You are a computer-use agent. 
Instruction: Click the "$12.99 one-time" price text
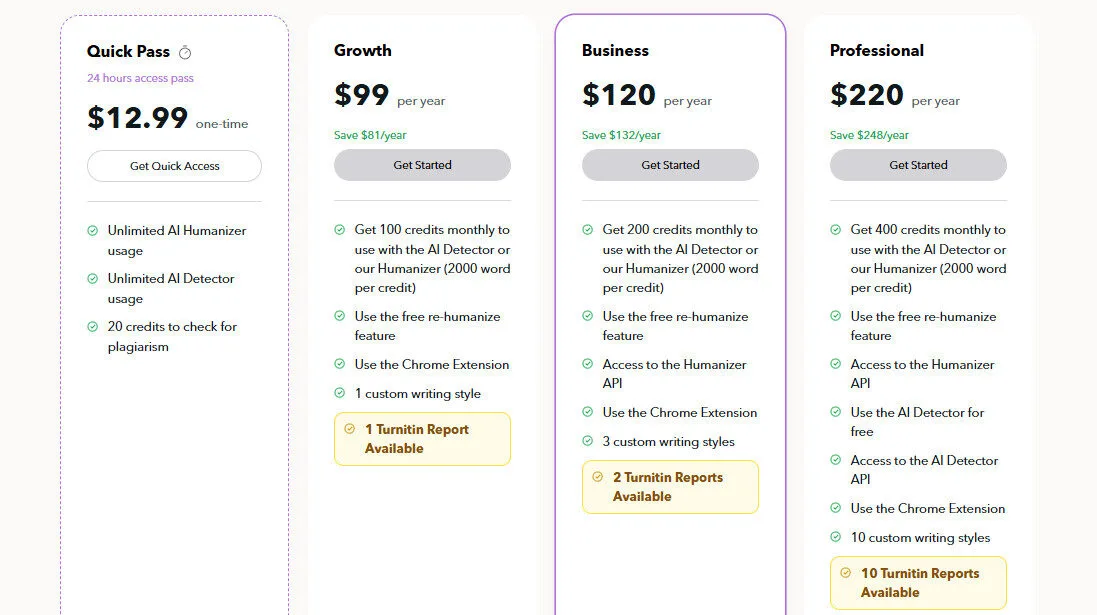(x=137, y=118)
